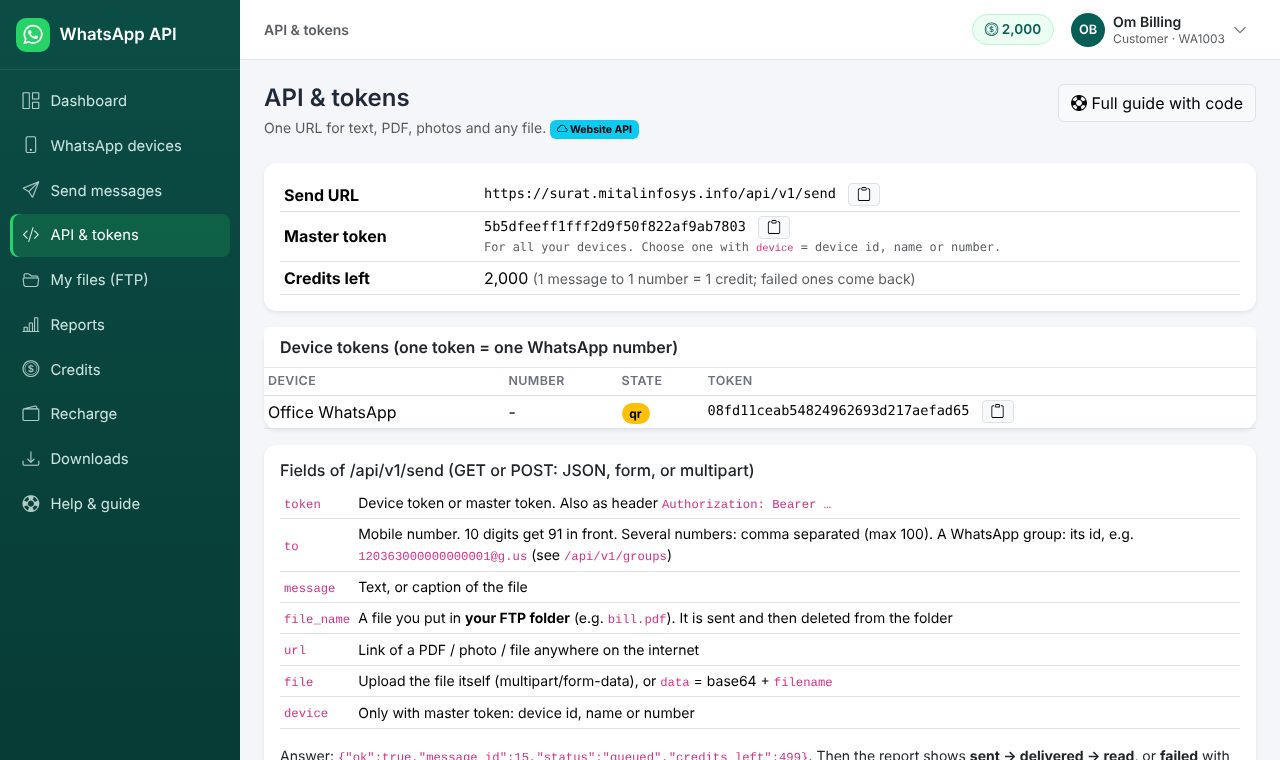
Task: Click the url field label
Action: 295,650
